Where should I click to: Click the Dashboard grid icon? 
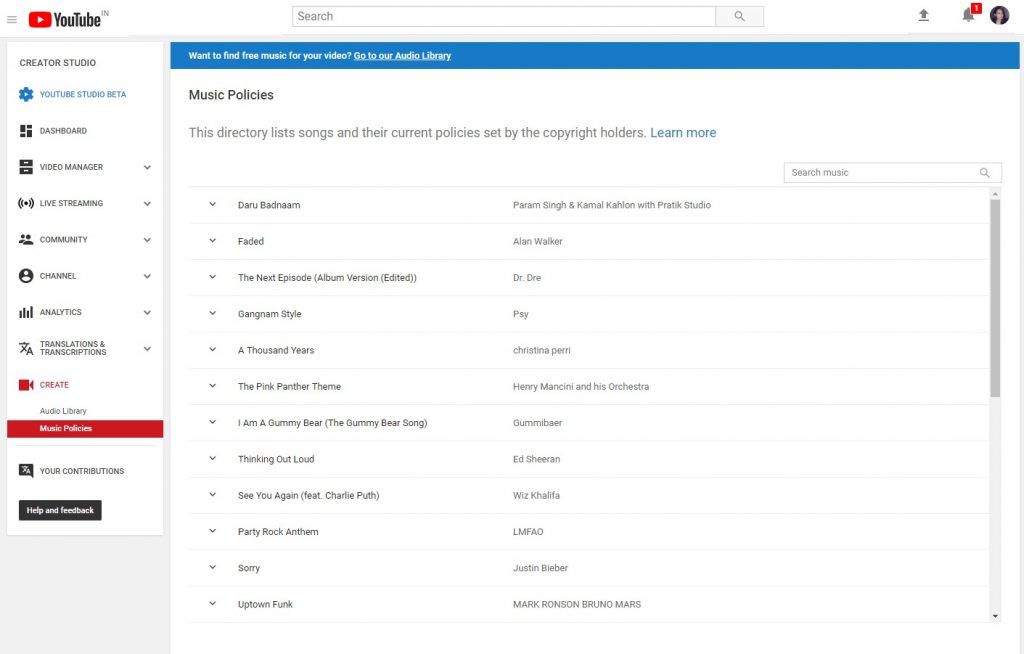pos(26,131)
